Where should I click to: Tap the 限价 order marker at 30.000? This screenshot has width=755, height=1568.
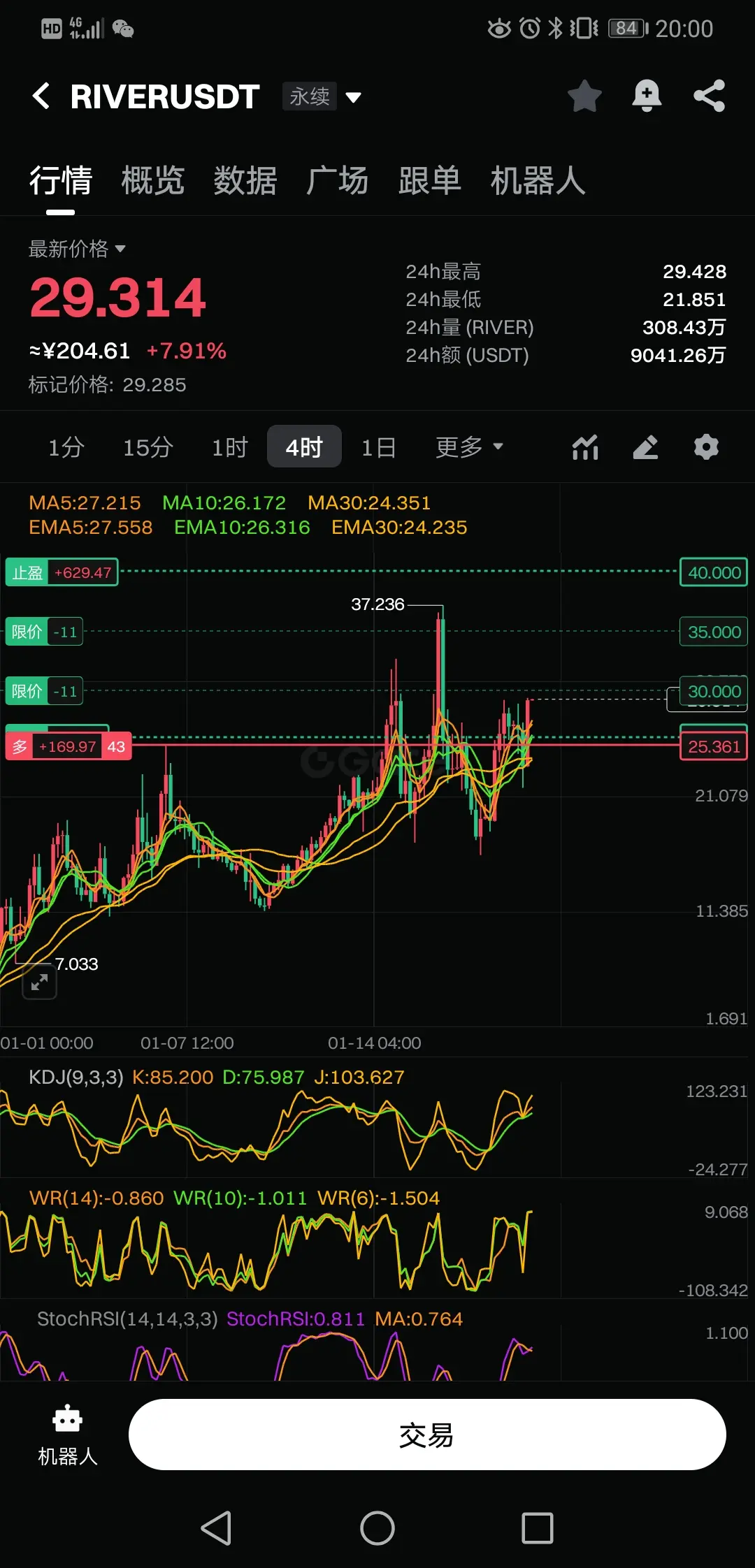pyautogui.click(x=44, y=691)
